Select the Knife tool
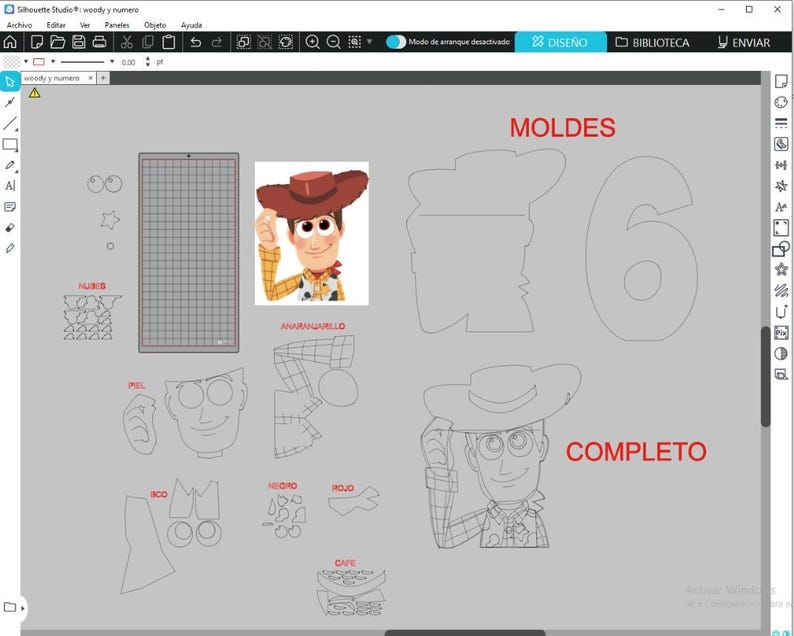 [10, 249]
